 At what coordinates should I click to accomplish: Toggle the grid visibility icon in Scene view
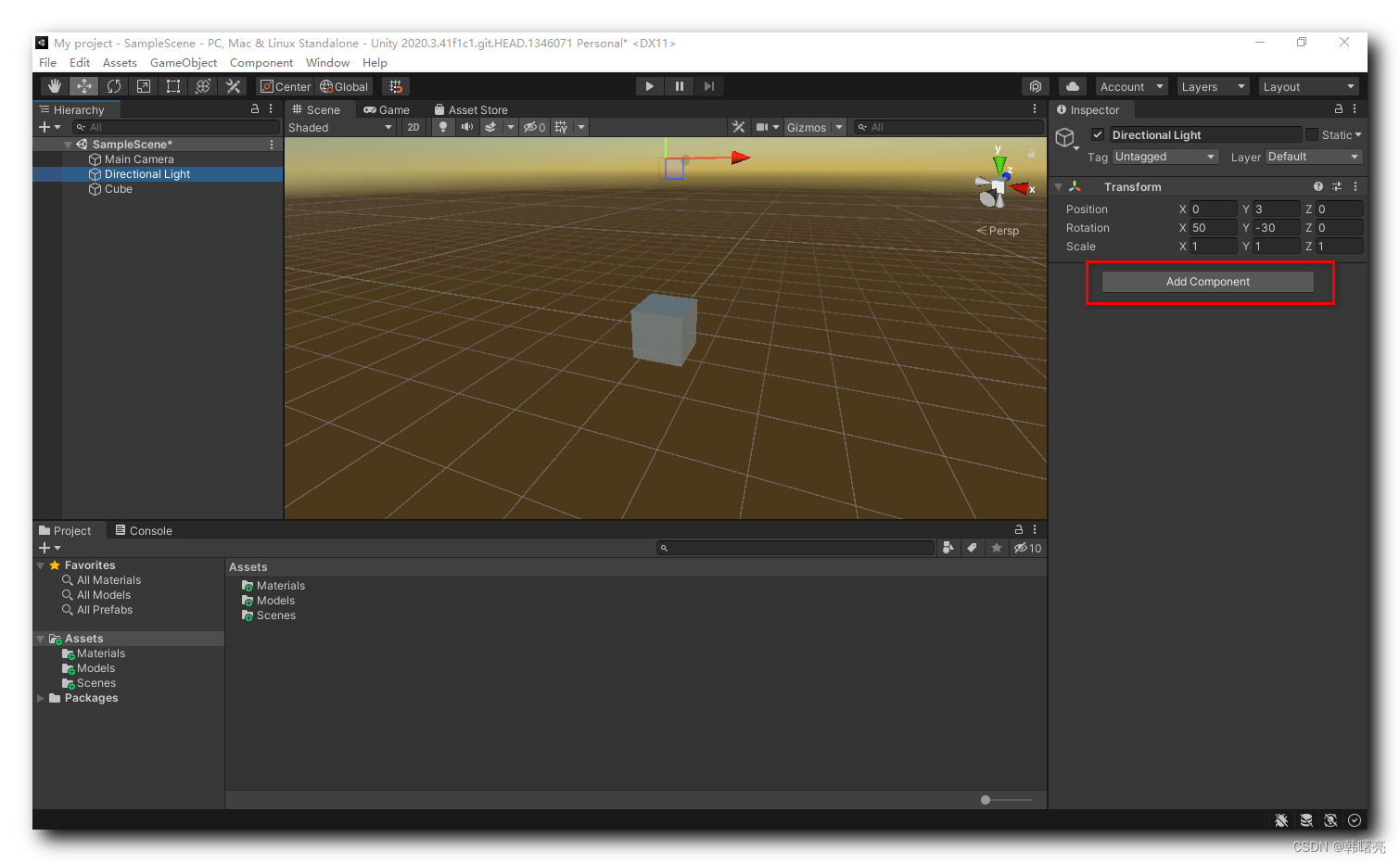point(563,127)
